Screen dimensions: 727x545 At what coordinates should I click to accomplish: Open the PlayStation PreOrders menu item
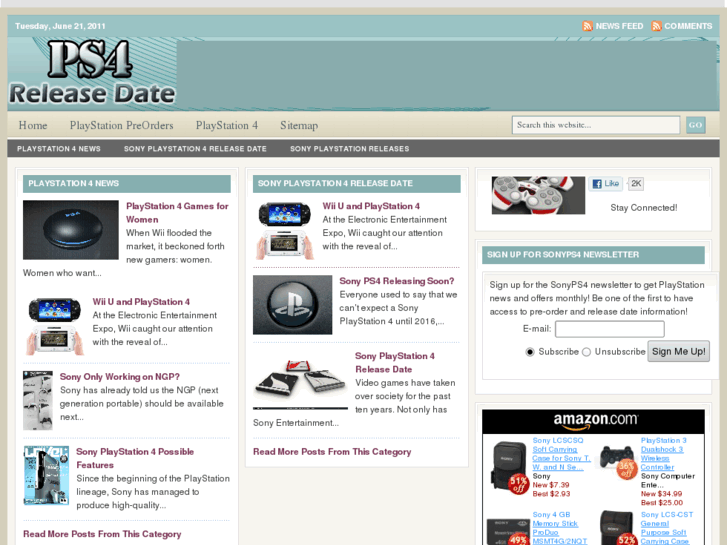(x=121, y=125)
